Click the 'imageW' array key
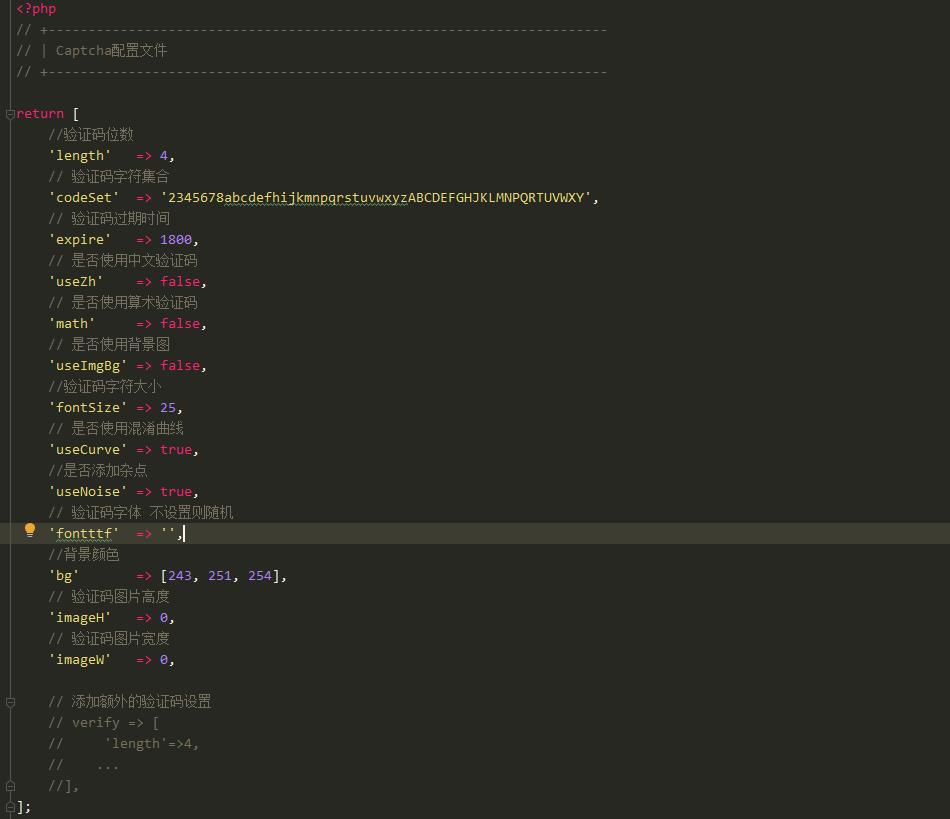The height and width of the screenshot is (819, 950). click(x=80, y=660)
